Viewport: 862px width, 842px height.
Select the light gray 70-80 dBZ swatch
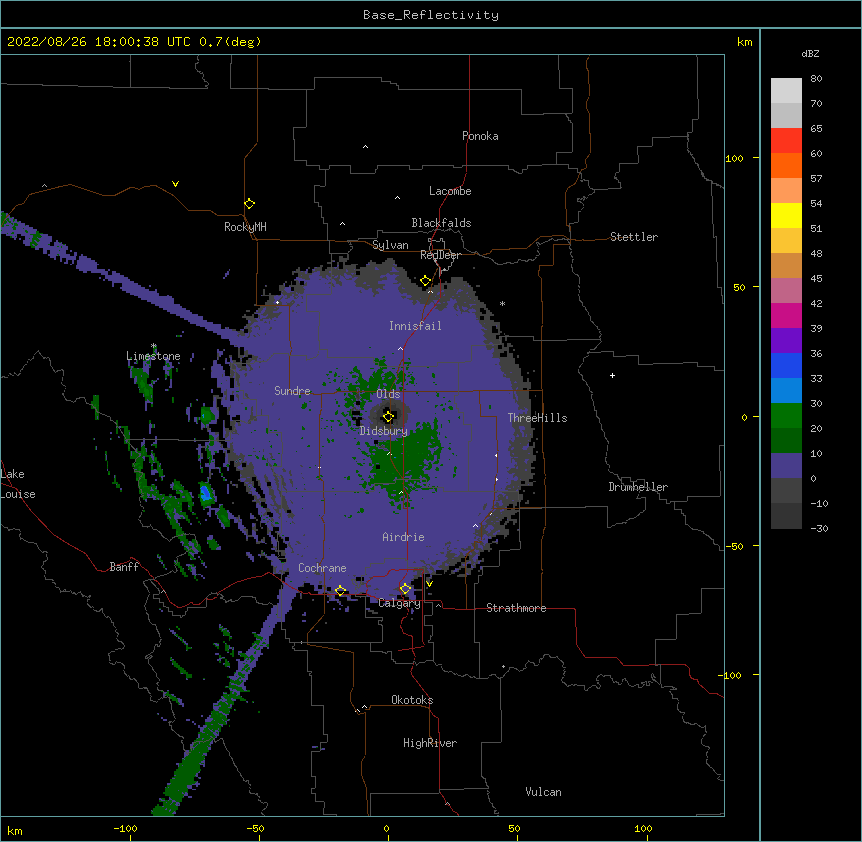[786, 91]
